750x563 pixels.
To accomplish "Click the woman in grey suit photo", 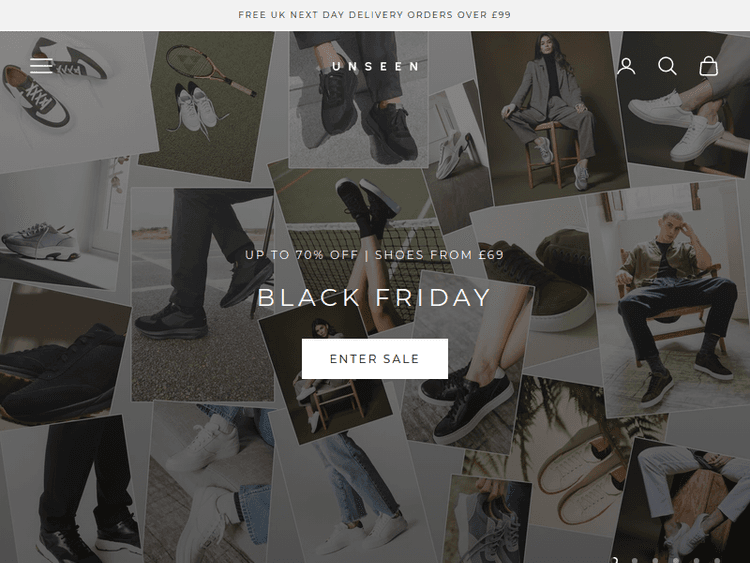I will click(x=549, y=115).
